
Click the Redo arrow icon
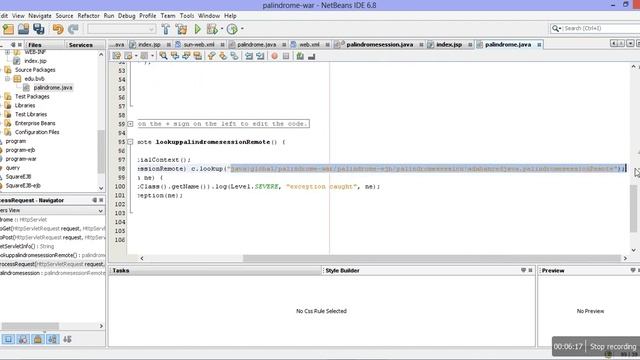(73, 29)
